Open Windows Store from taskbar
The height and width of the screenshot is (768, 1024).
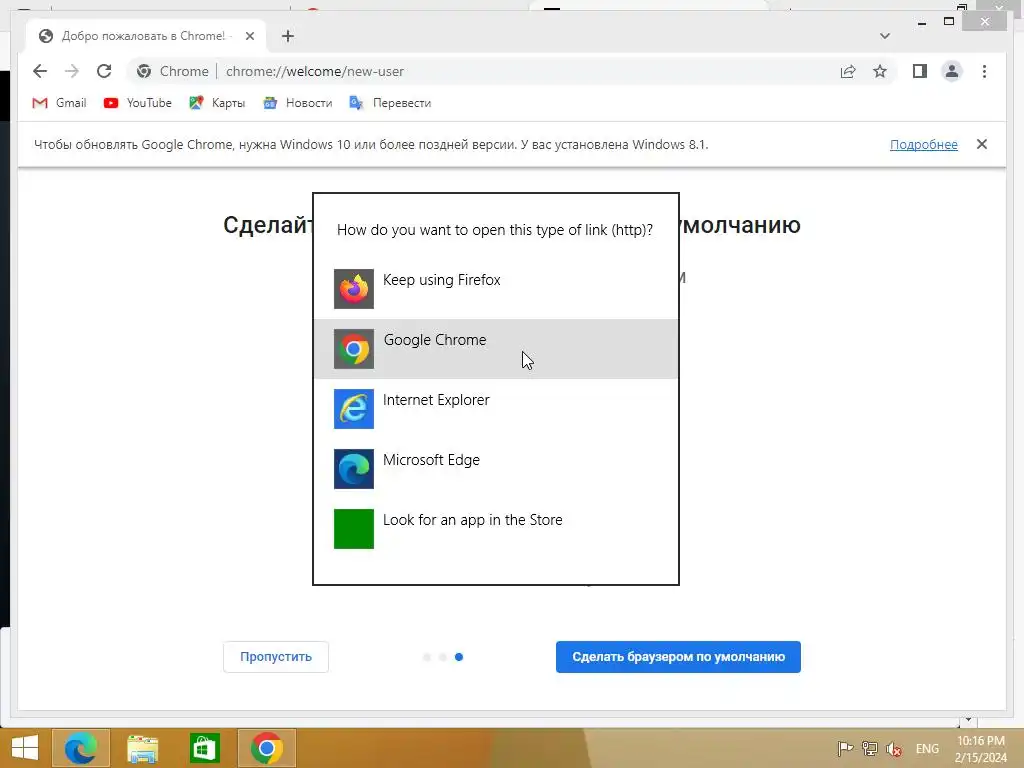click(x=204, y=748)
